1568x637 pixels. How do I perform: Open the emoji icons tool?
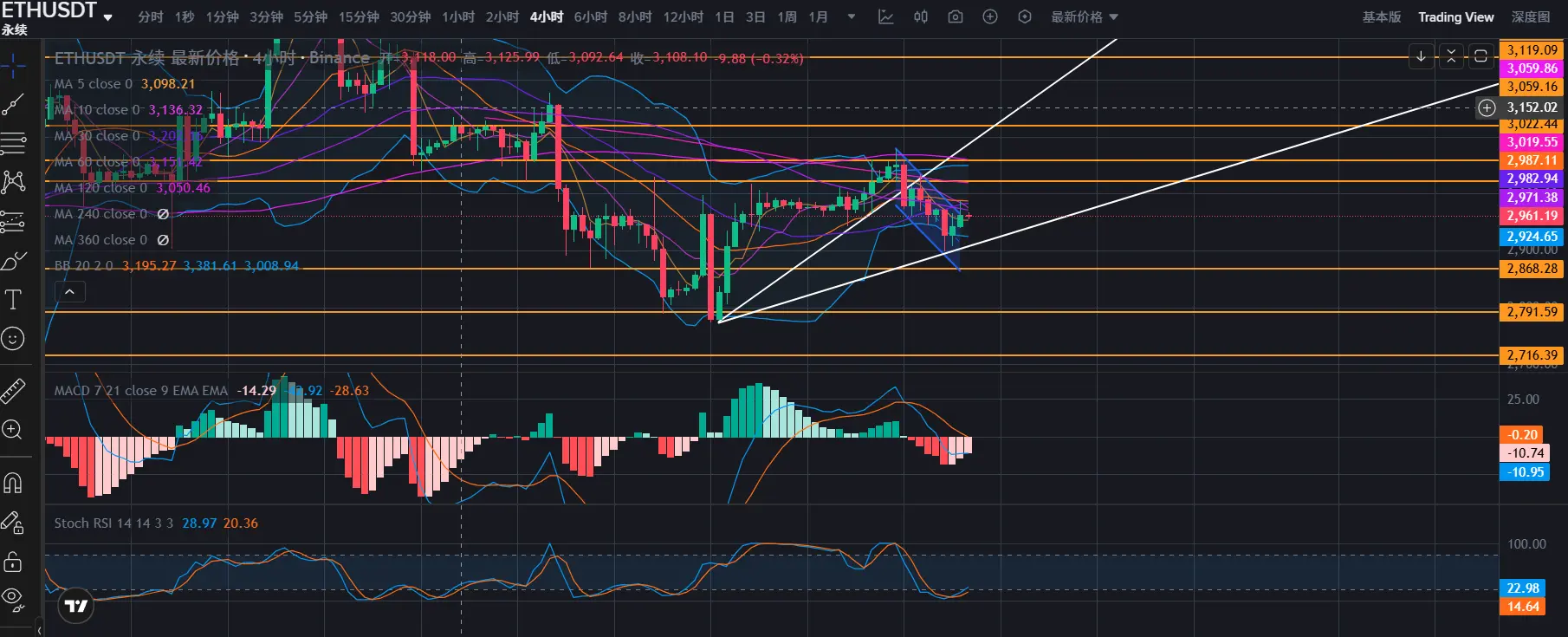tap(13, 339)
